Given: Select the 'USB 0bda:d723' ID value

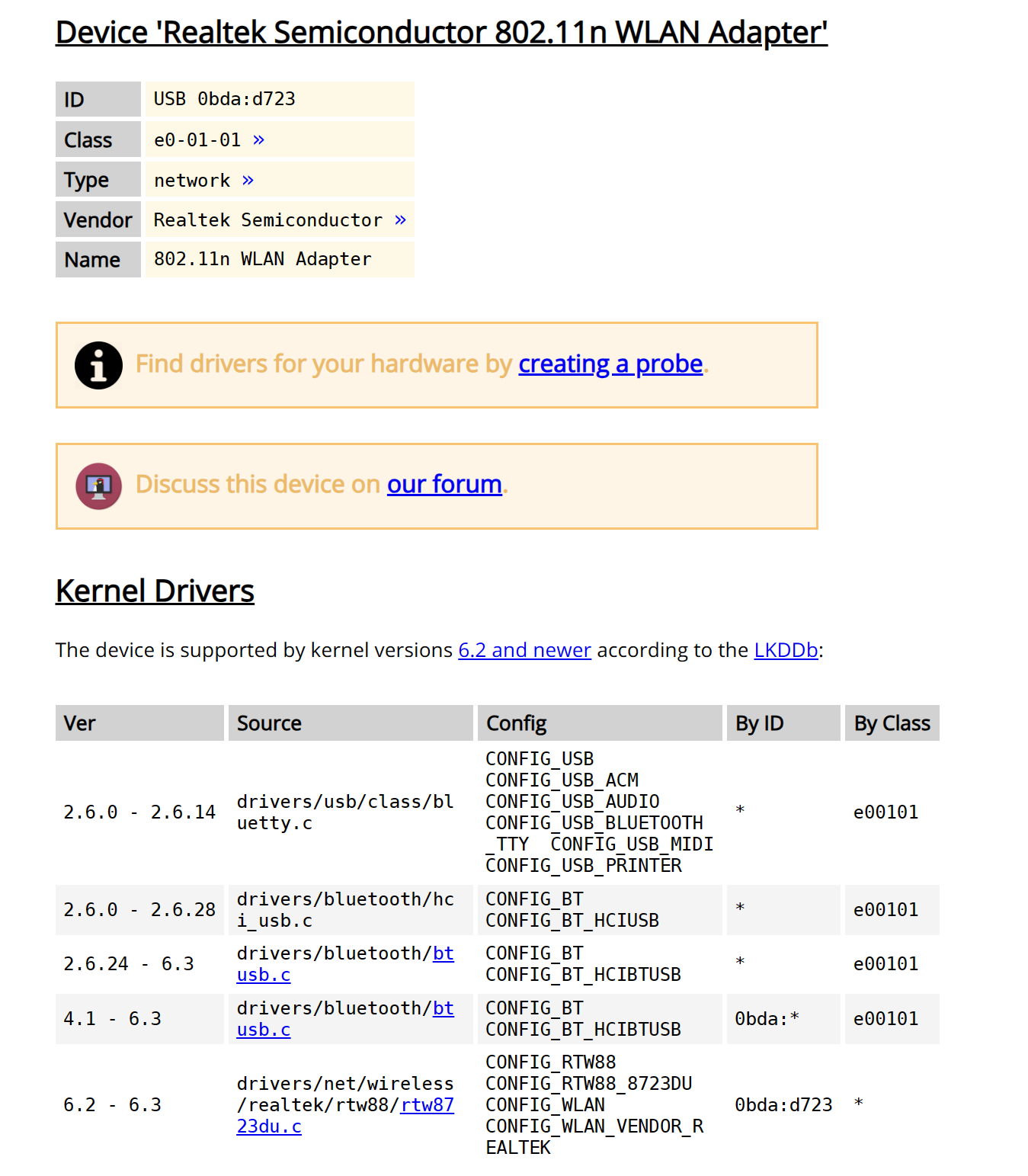Looking at the screenshot, I should pos(225,99).
